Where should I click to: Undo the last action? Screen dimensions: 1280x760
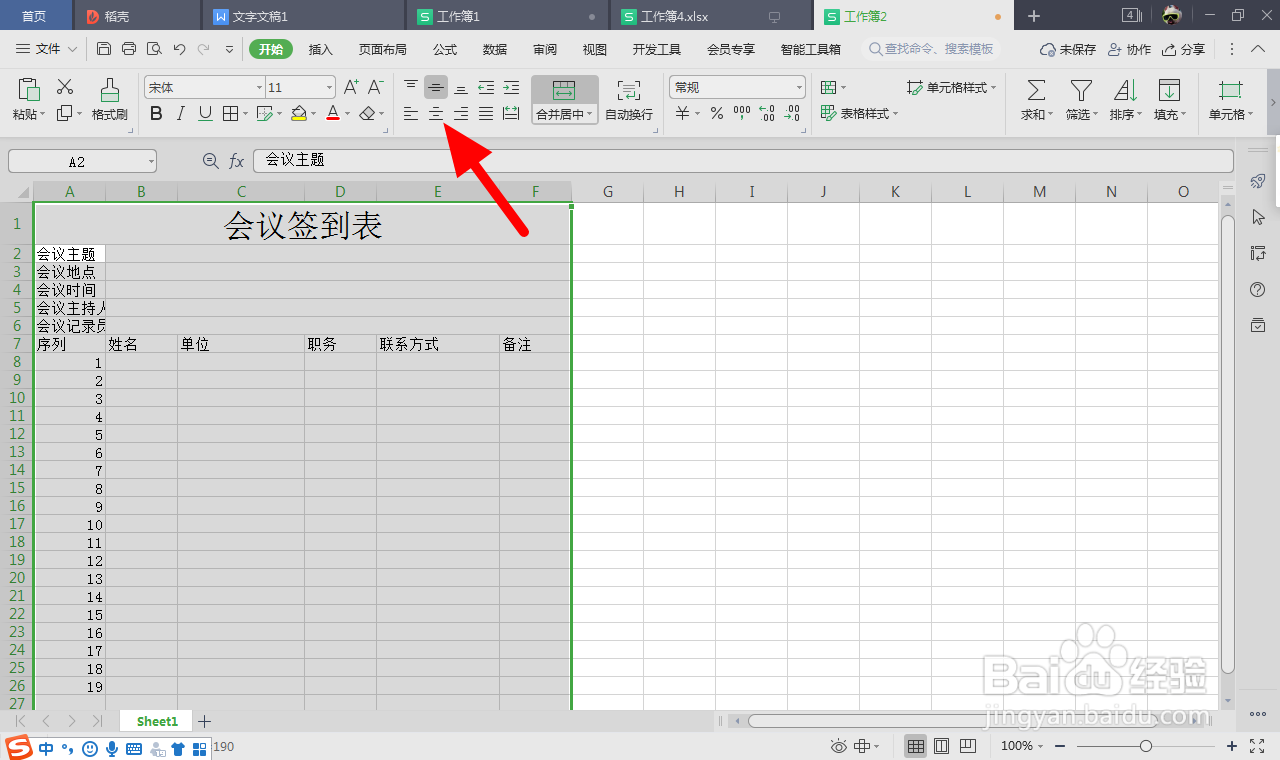(179, 49)
